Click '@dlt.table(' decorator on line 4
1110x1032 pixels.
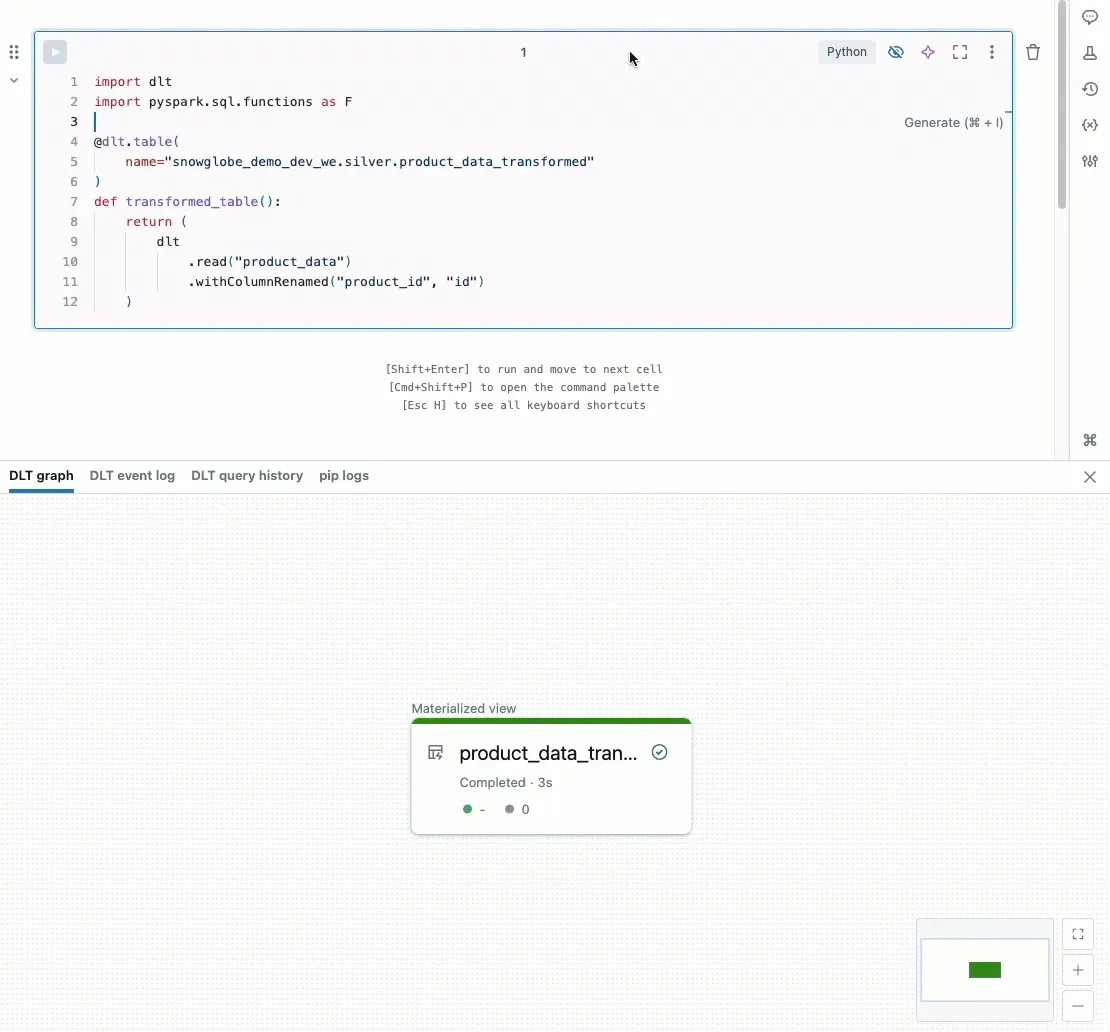(137, 142)
